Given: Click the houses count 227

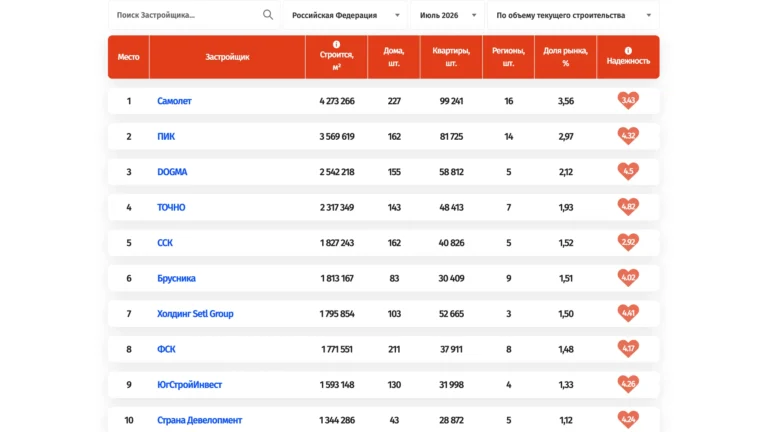Looking at the screenshot, I should (394, 101).
